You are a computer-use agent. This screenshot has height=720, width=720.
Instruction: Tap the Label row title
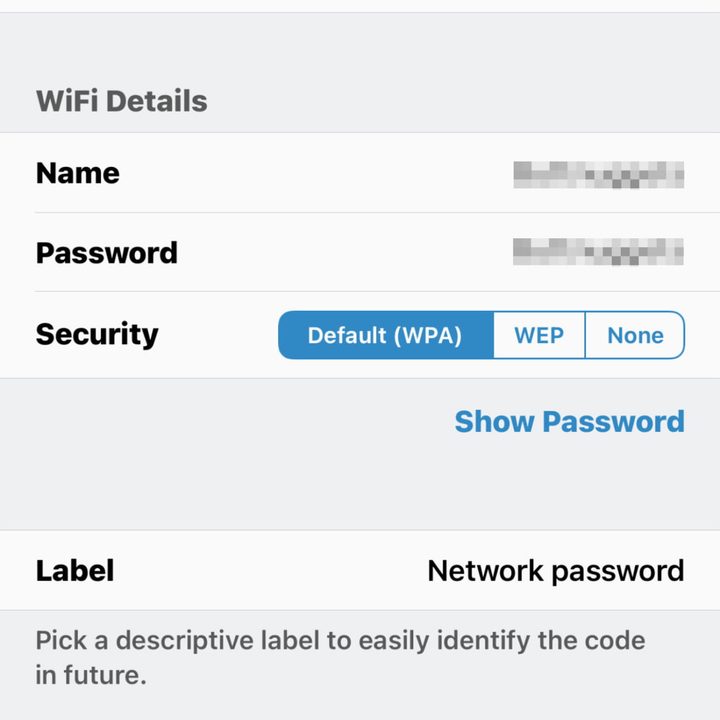pos(75,571)
